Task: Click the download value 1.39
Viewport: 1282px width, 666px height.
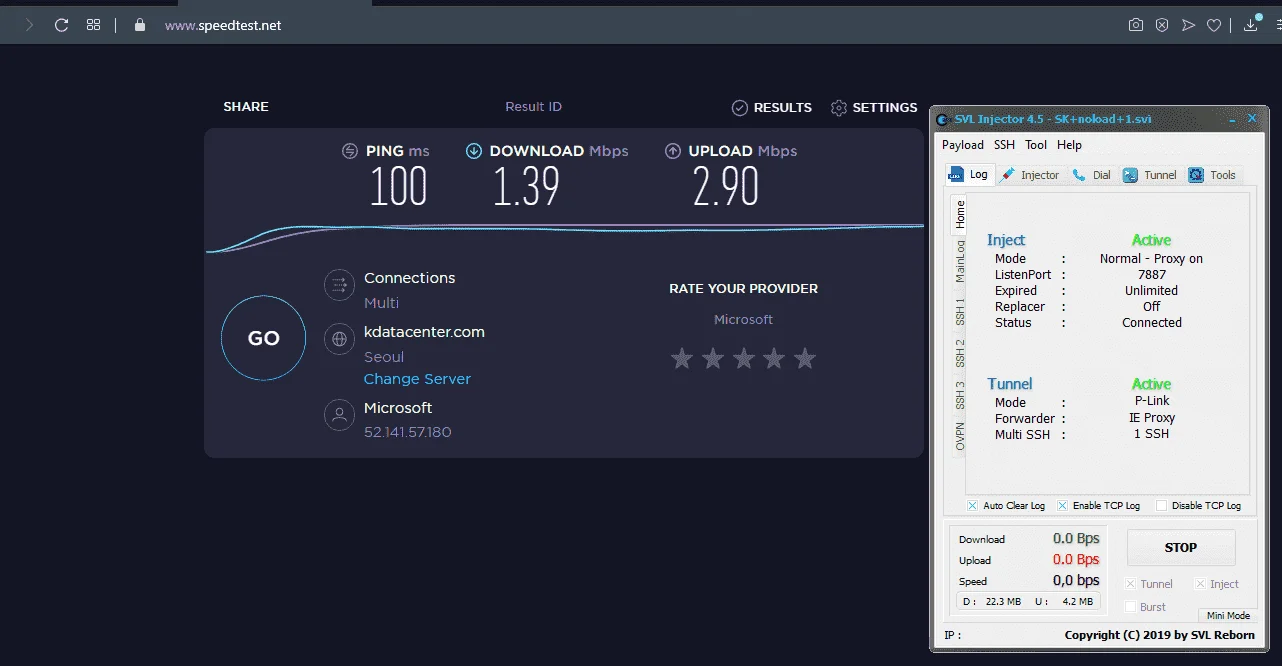Action: 526,187
